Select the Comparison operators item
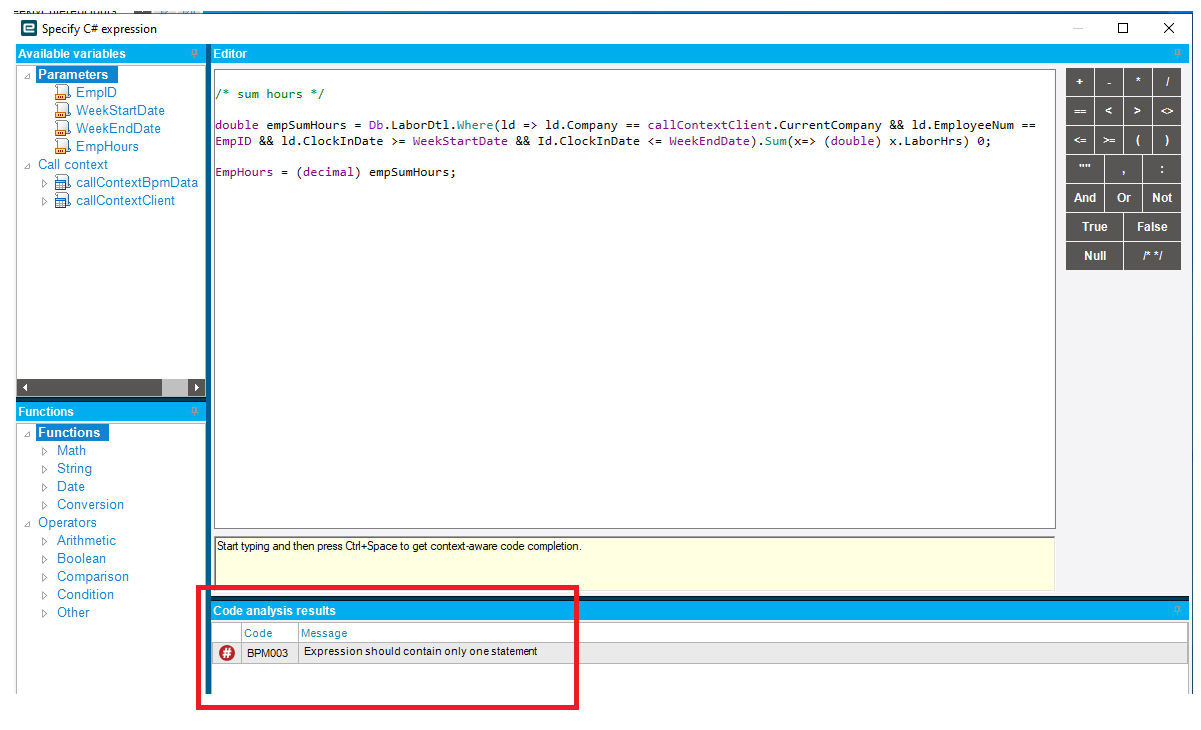 coord(93,576)
